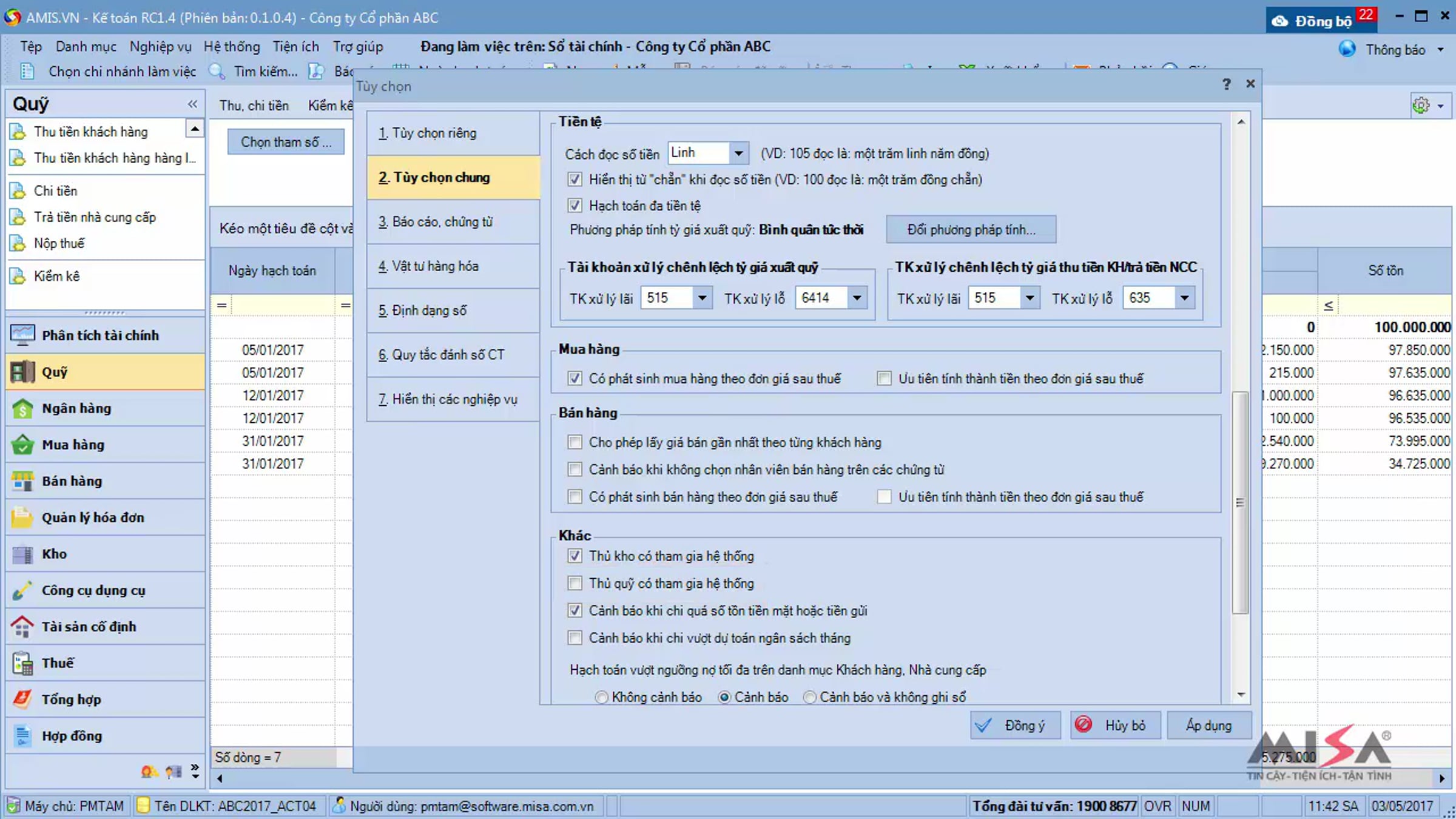The height and width of the screenshot is (819, 1456).
Task: Click the Áp dụng button
Action: coord(1208,725)
